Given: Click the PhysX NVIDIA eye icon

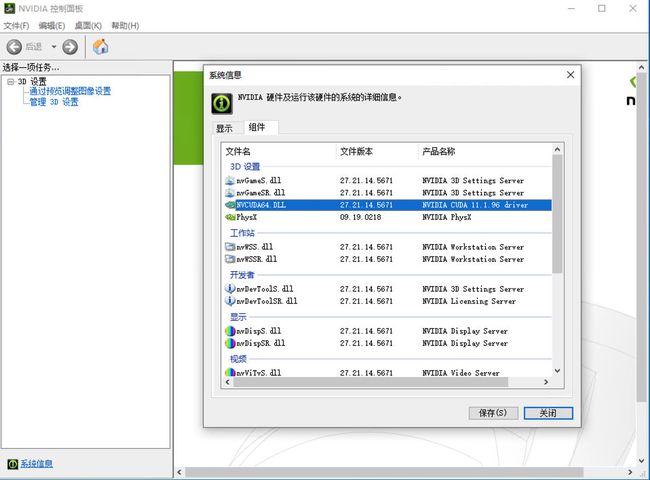Looking at the screenshot, I should click(x=230, y=217).
